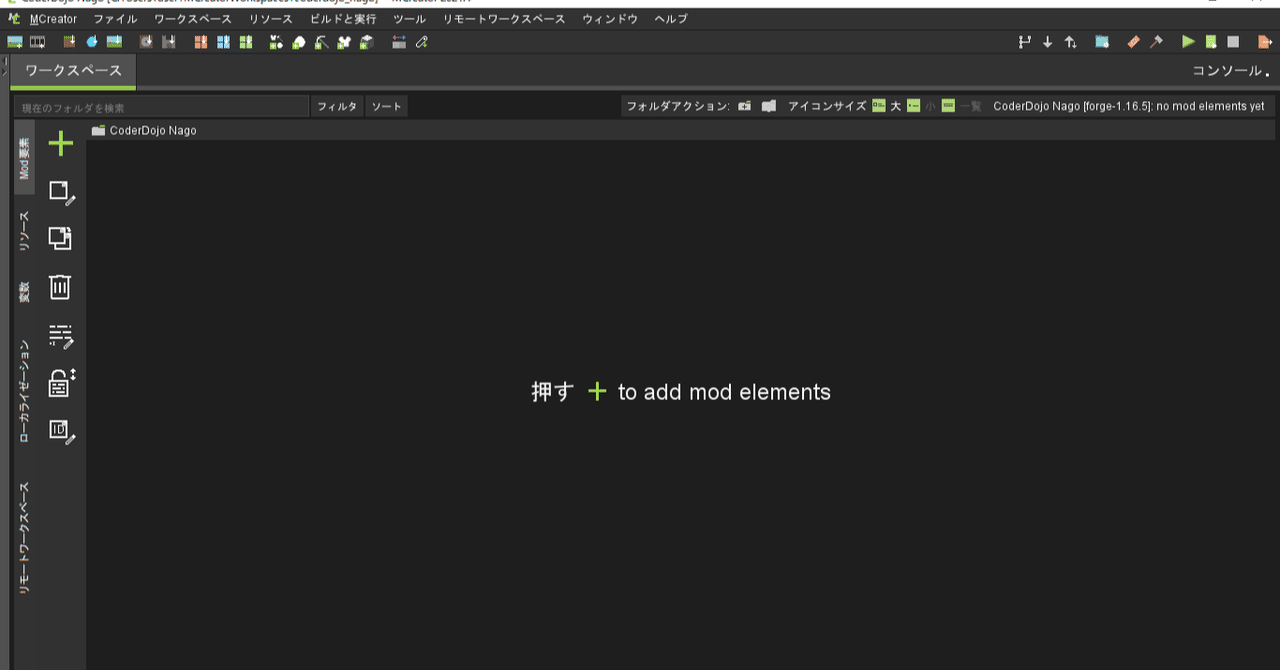Click the pickaxe tool pack icon
This screenshot has height=670, width=1280.
[321, 42]
